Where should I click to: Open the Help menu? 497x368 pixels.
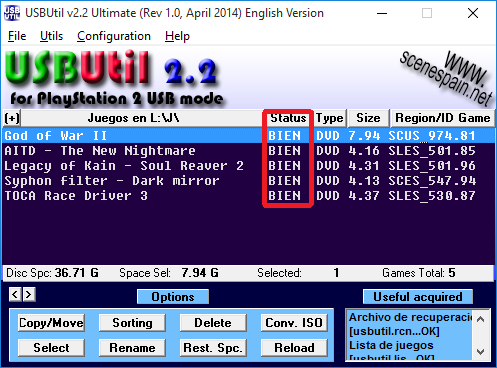click(x=177, y=36)
